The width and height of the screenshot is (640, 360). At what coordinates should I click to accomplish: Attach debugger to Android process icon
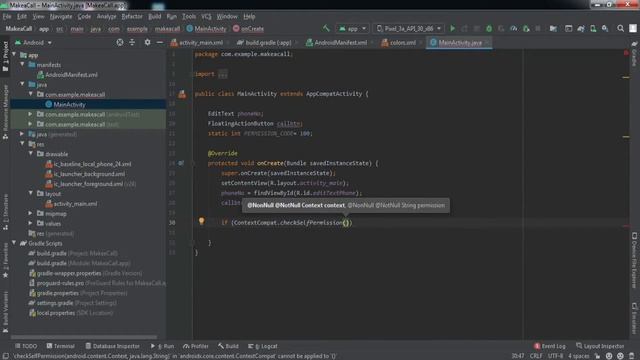[x=526, y=29]
